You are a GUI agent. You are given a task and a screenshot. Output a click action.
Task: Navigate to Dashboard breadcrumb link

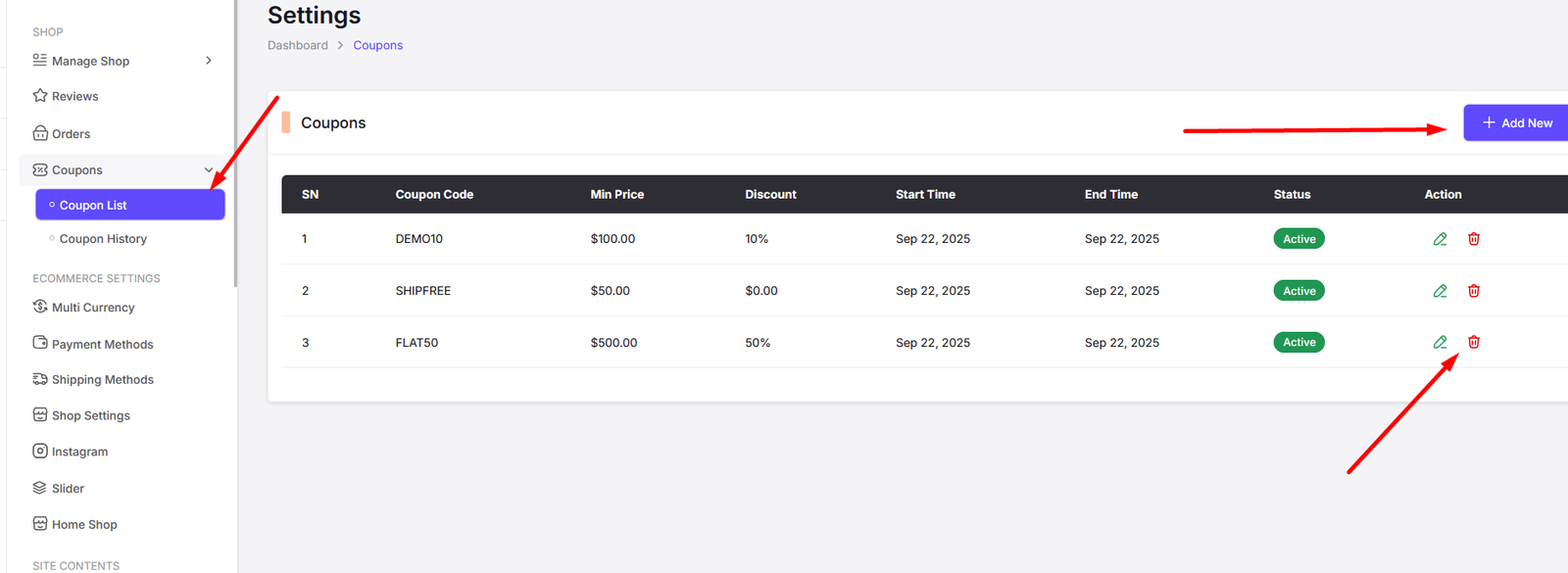pyautogui.click(x=298, y=45)
